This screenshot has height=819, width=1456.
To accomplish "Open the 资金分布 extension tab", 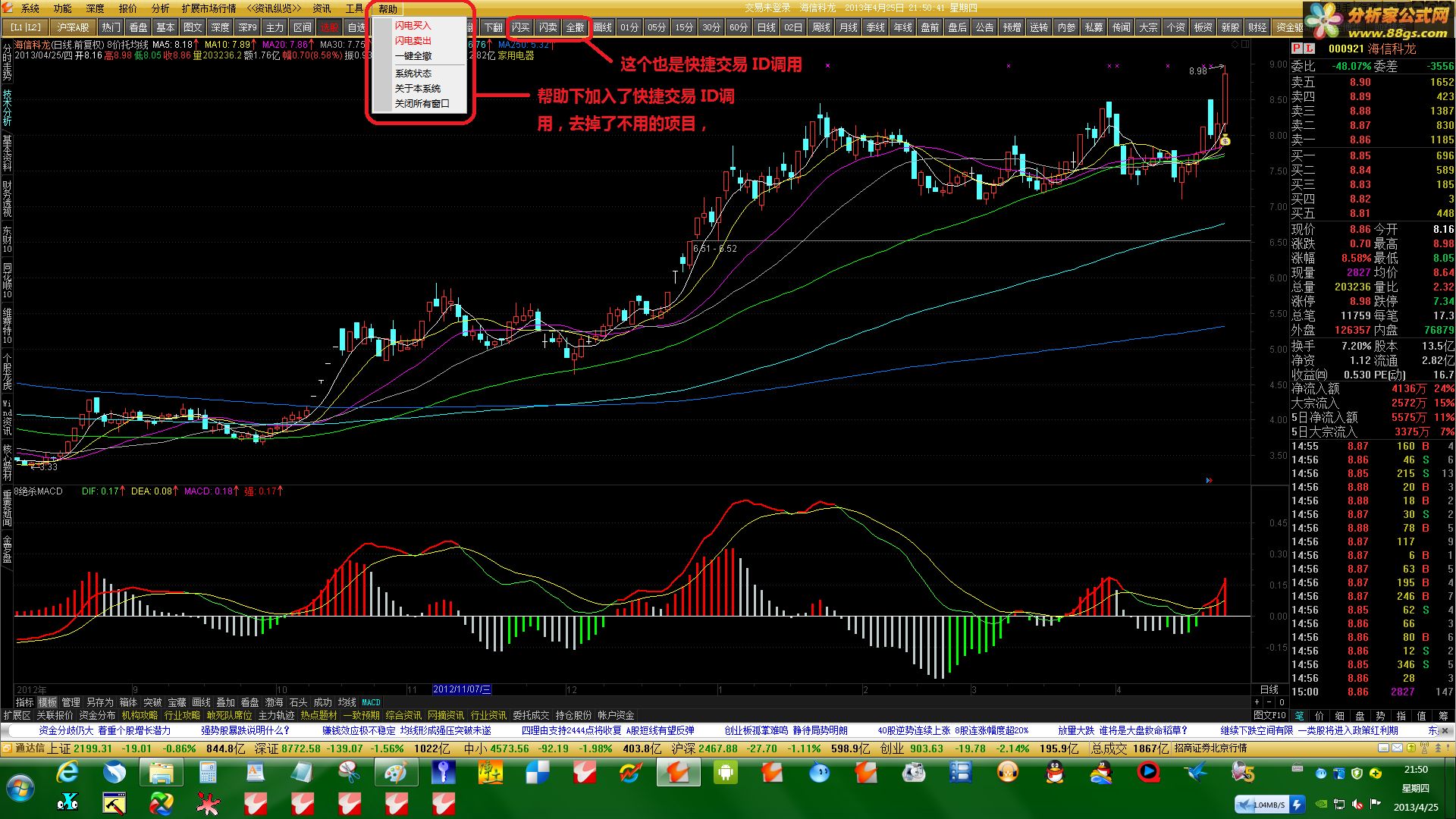I will coord(98,716).
